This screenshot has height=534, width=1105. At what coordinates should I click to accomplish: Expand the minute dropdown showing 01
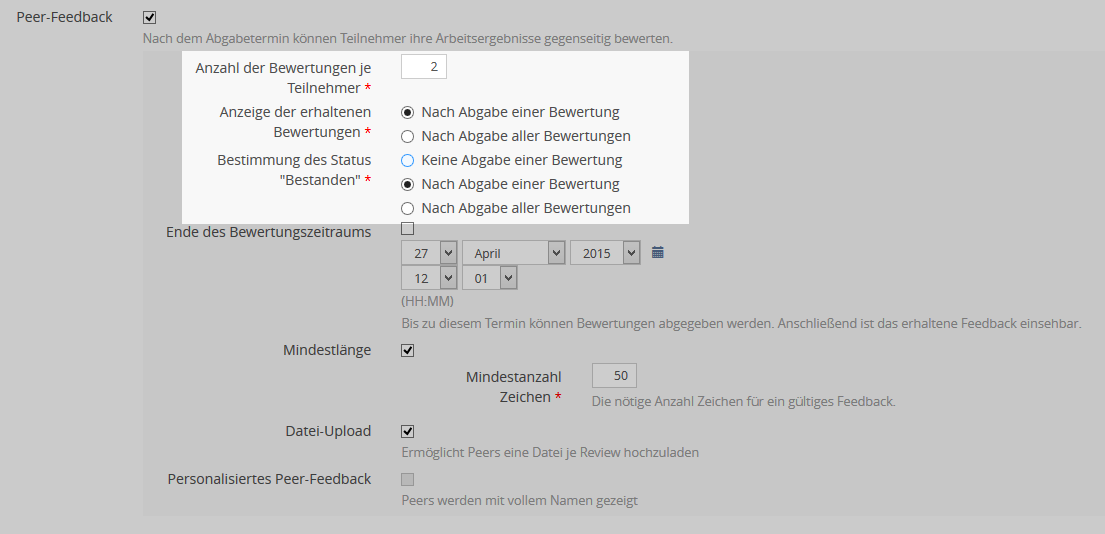pos(489,278)
